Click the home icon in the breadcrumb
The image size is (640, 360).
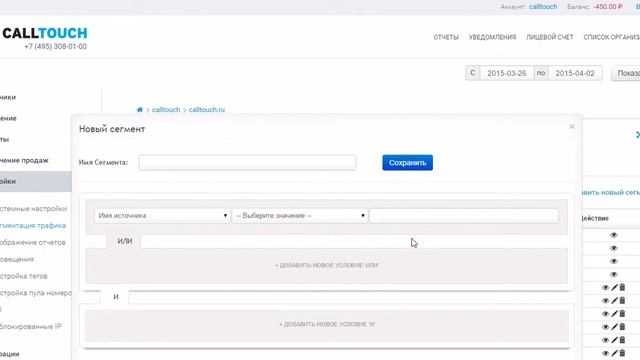[140, 110]
